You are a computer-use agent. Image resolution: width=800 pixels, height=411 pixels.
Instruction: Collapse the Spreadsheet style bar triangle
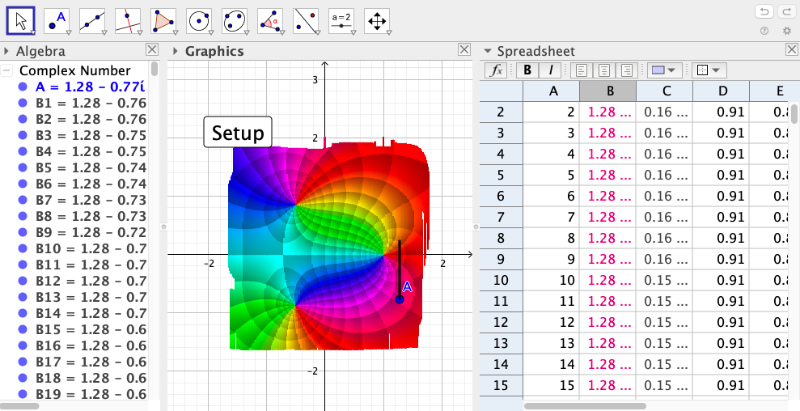point(488,51)
